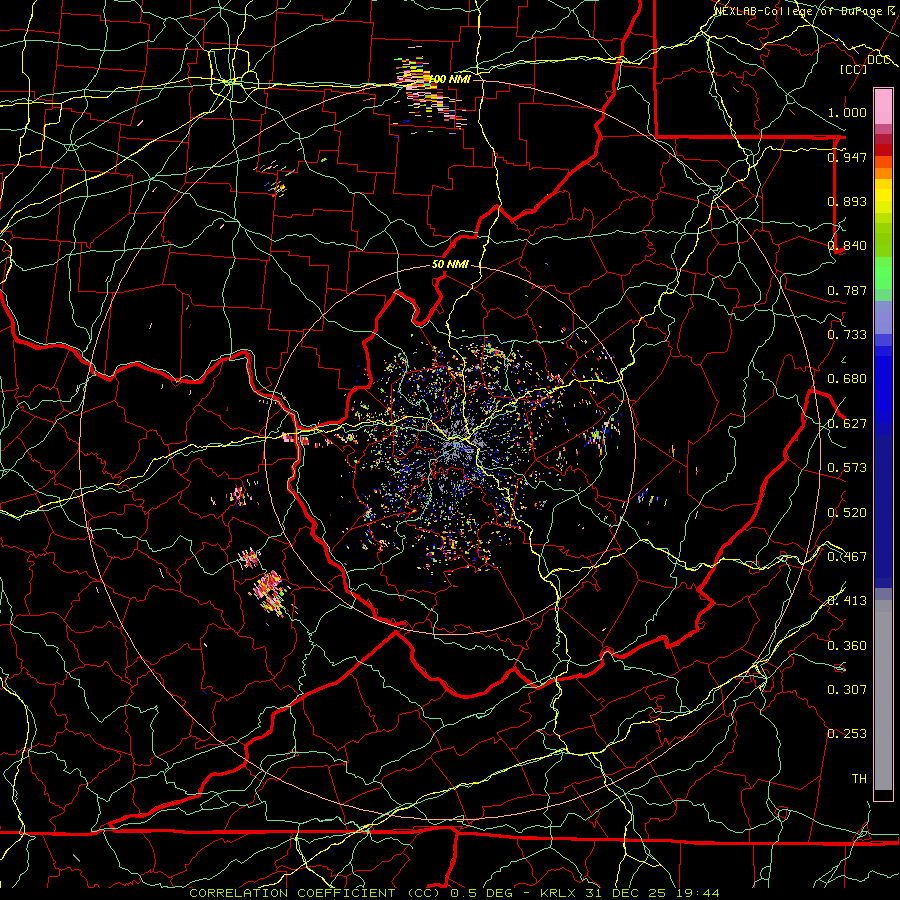Viewport: 900px width, 900px height.
Task: Click the echo cluster beside the 100 NMI label
Action: click(428, 92)
